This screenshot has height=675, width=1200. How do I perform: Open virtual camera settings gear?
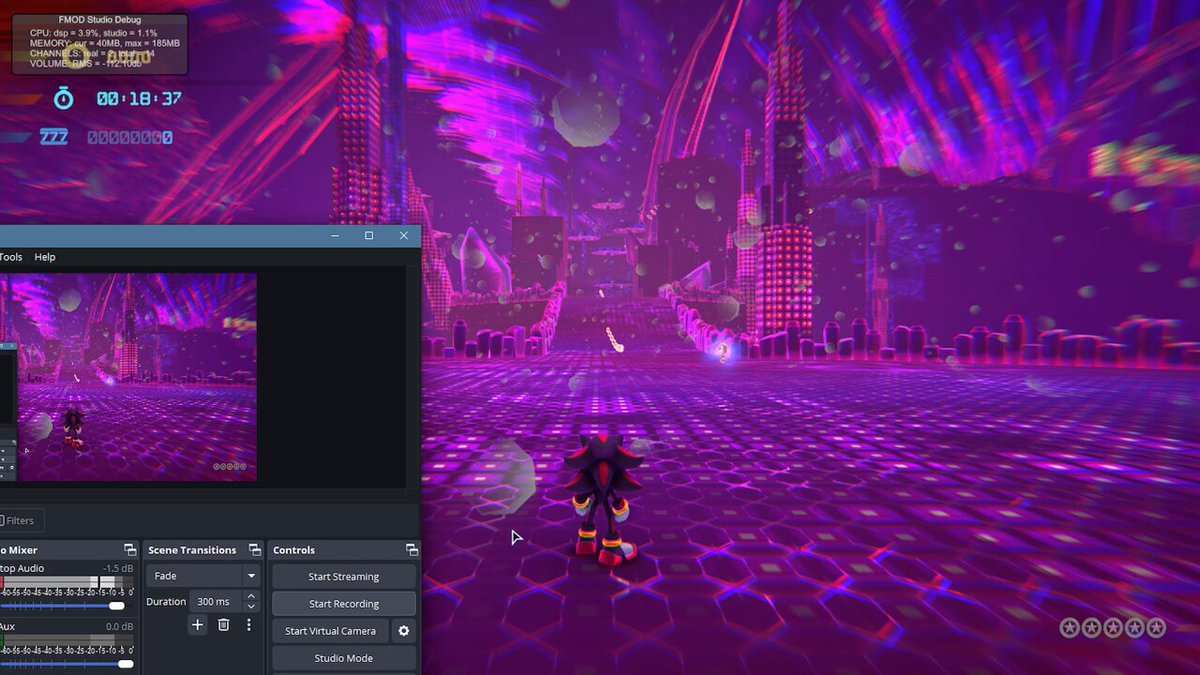pos(404,631)
